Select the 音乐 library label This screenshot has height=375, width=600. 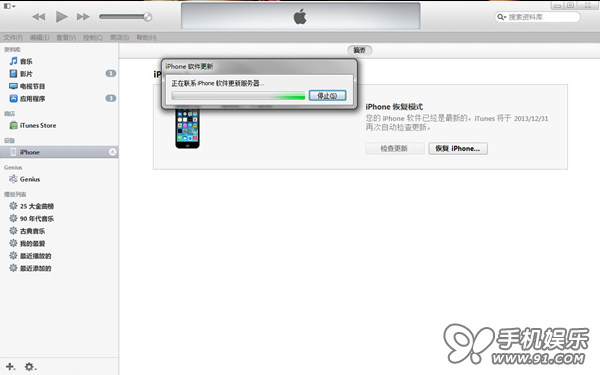pyautogui.click(x=26, y=62)
